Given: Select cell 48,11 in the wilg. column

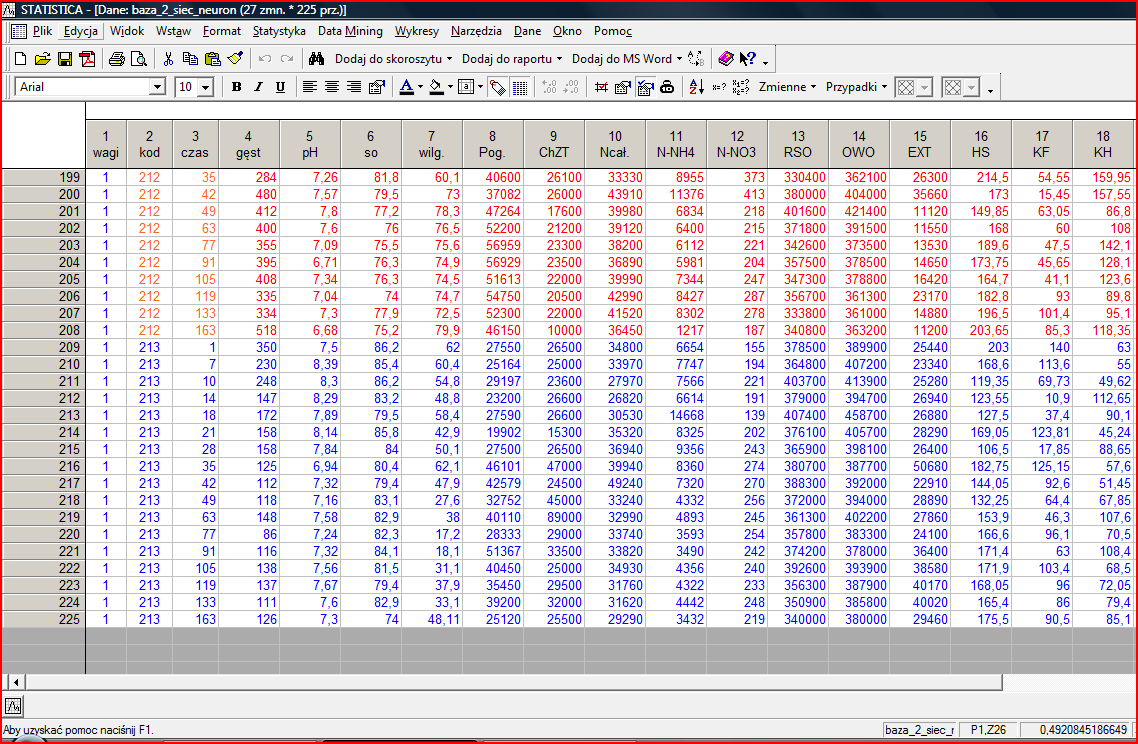Looking at the screenshot, I should pos(431,619).
